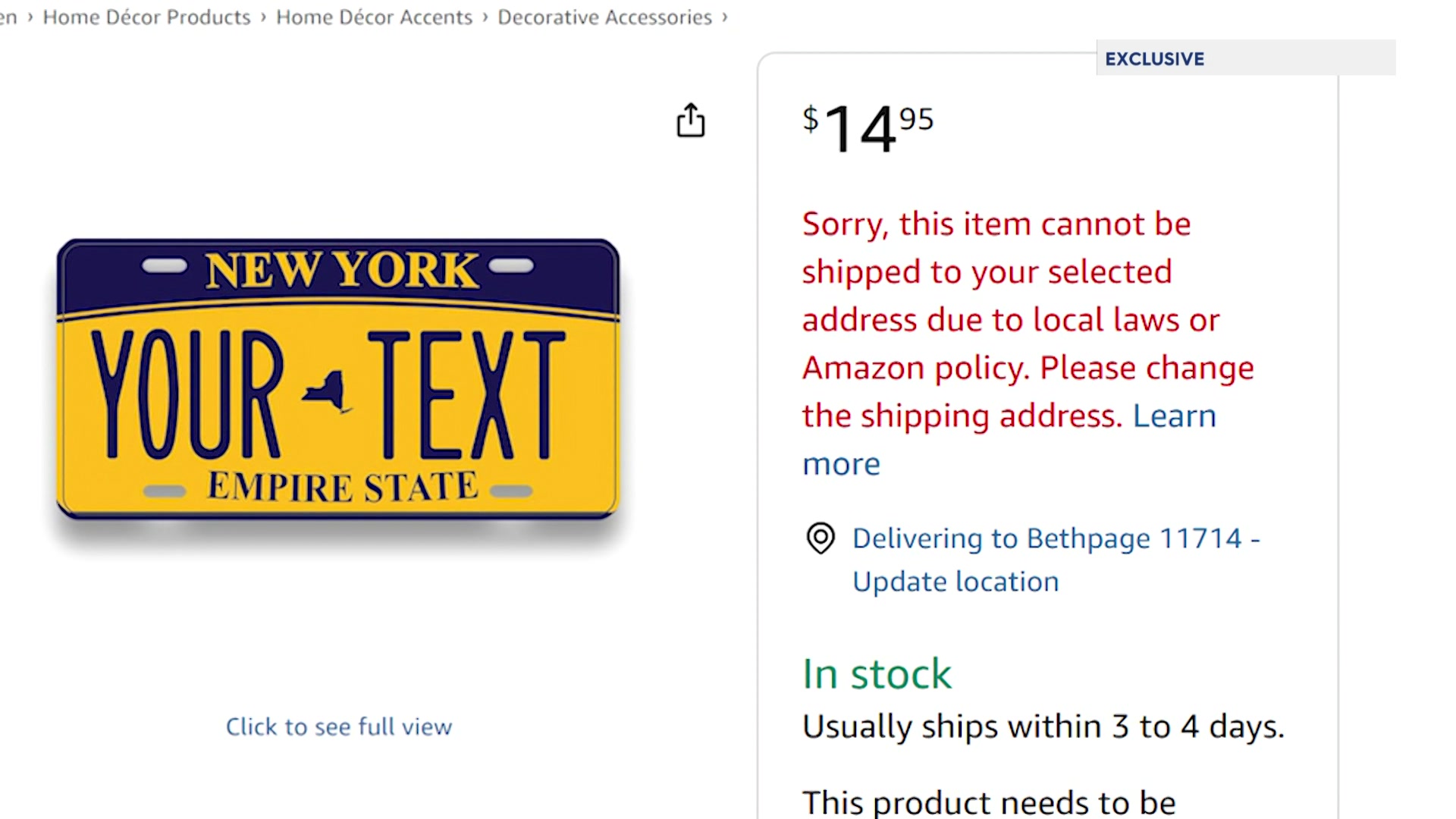The height and width of the screenshot is (819, 1456).
Task: Click the chevron after Decorative Accessories
Action: [x=725, y=17]
